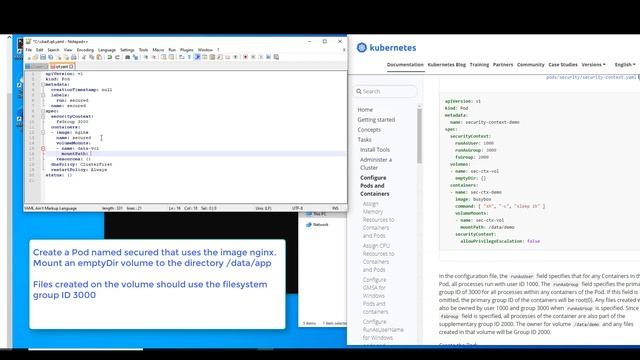Screen dimensions: 640x360
Task: Switch to the yl.yaml tab in Notepad++
Action: [62, 66]
